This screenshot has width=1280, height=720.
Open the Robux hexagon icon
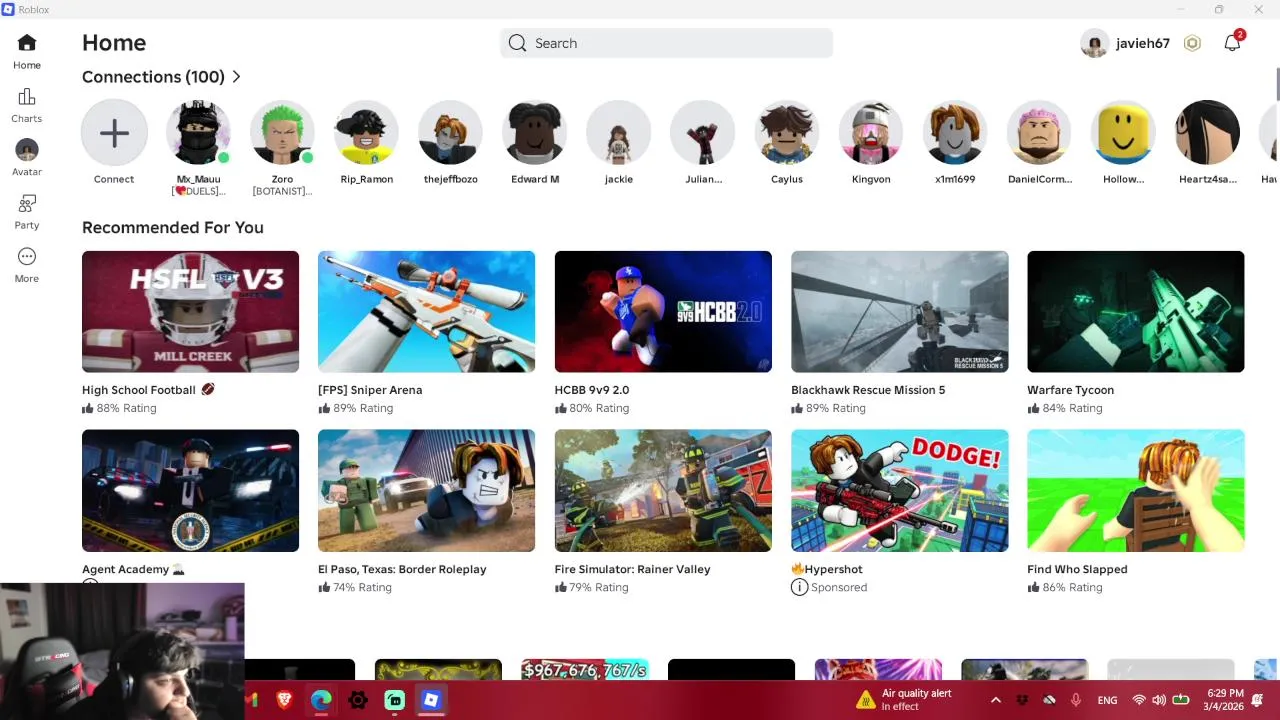1192,43
